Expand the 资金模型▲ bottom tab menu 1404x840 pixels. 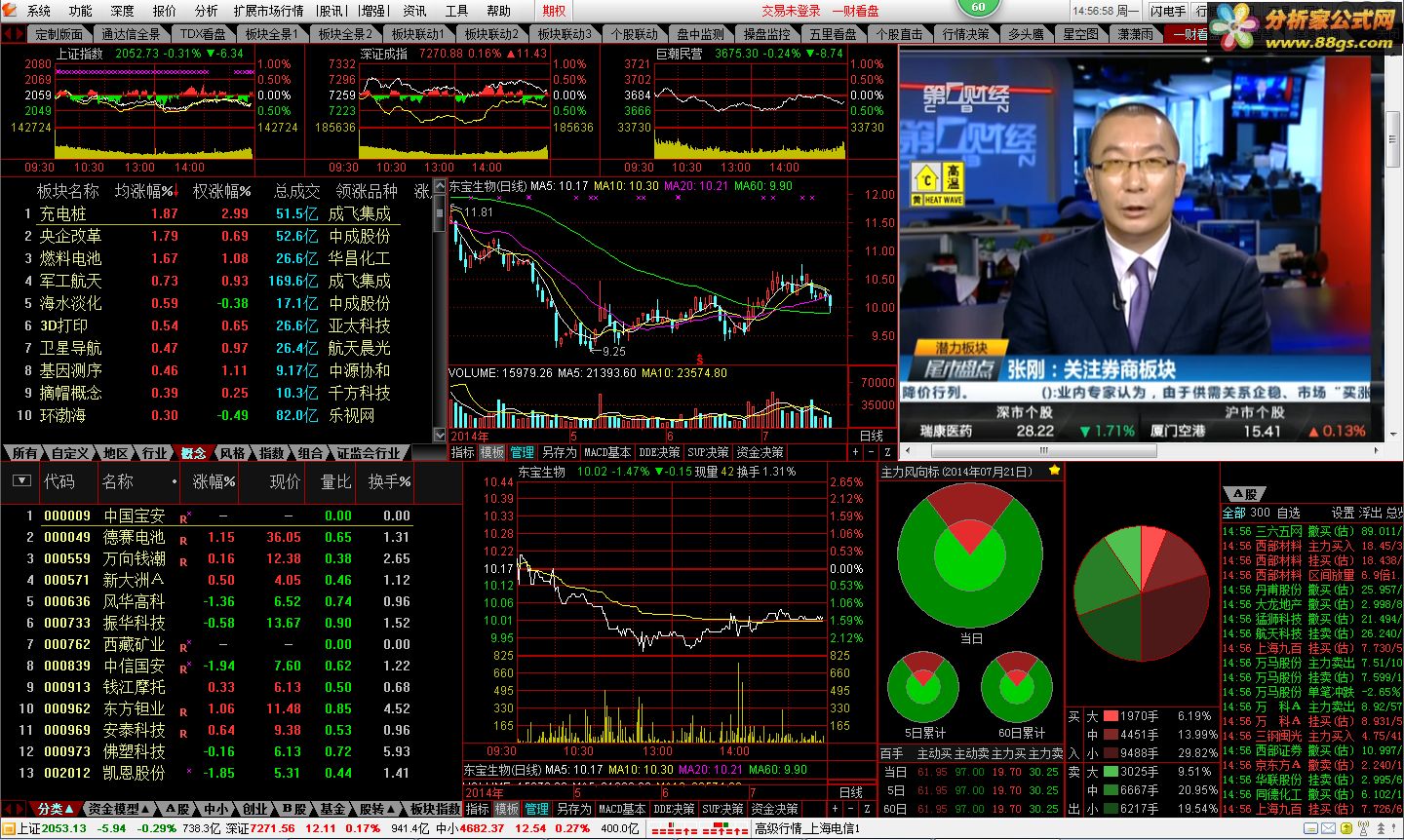click(x=119, y=809)
